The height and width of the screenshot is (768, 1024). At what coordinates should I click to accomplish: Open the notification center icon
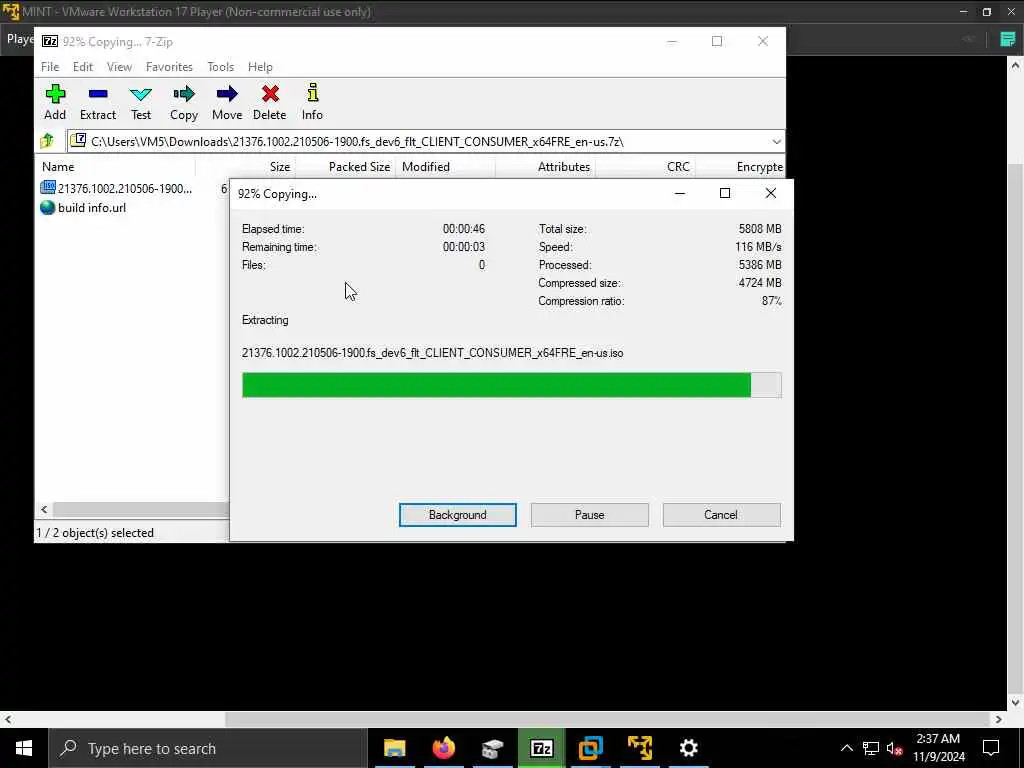pyautogui.click(x=991, y=748)
